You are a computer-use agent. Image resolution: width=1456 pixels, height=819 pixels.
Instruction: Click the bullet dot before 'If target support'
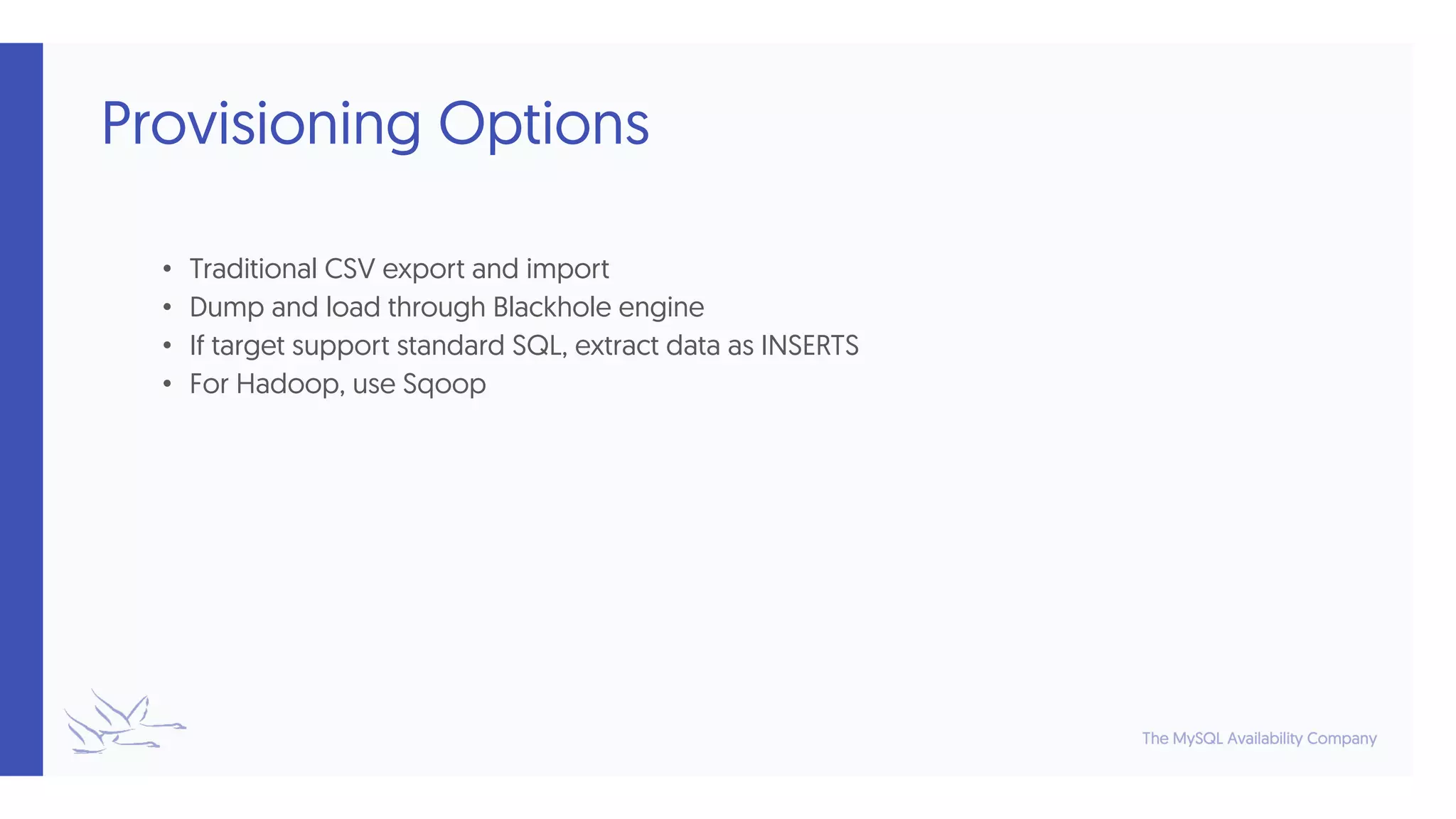(167, 346)
